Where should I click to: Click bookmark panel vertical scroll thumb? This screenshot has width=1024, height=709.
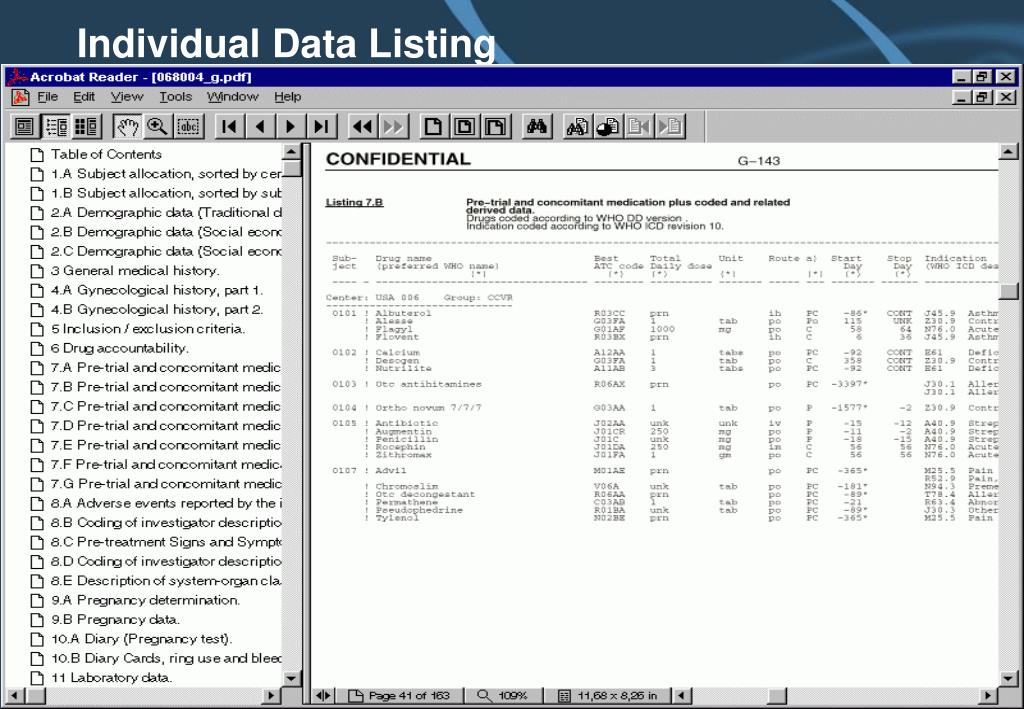pos(291,169)
